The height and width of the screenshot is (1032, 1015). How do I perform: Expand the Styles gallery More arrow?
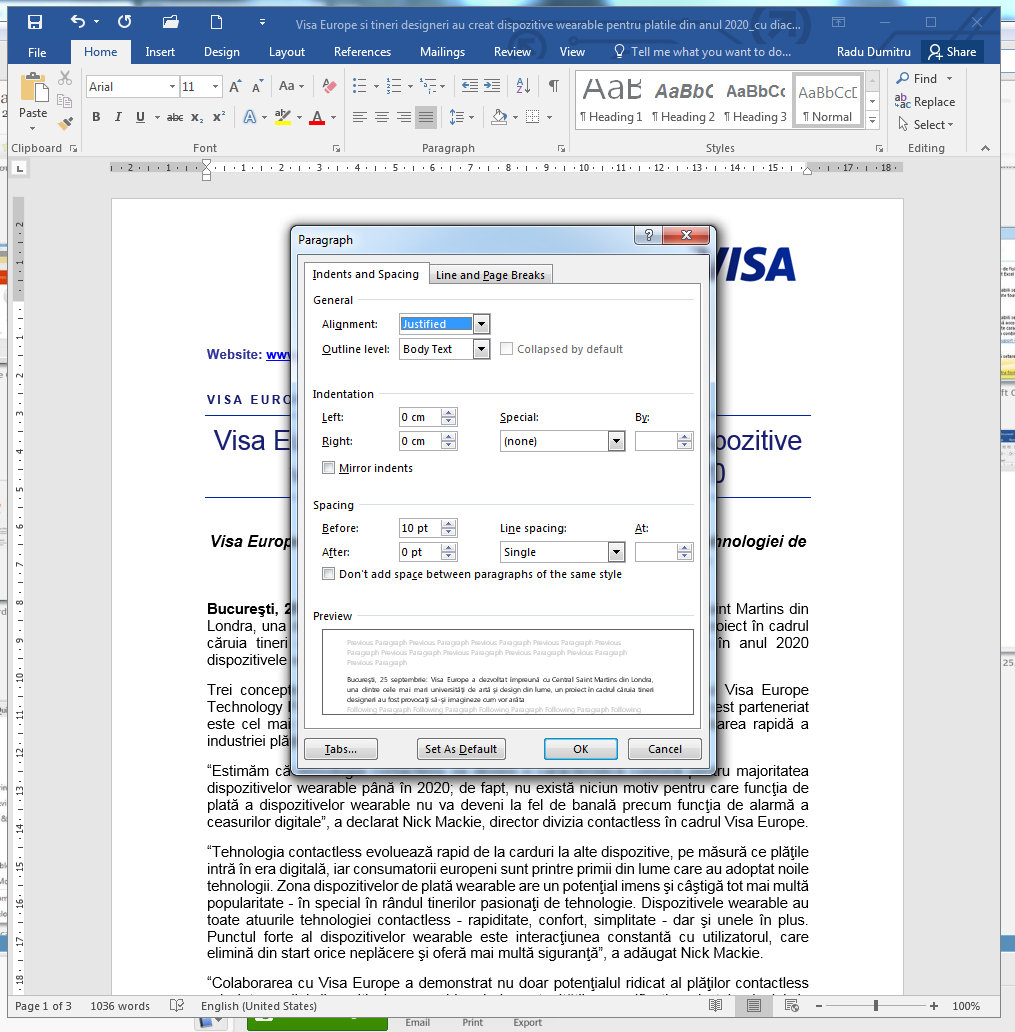tap(873, 120)
